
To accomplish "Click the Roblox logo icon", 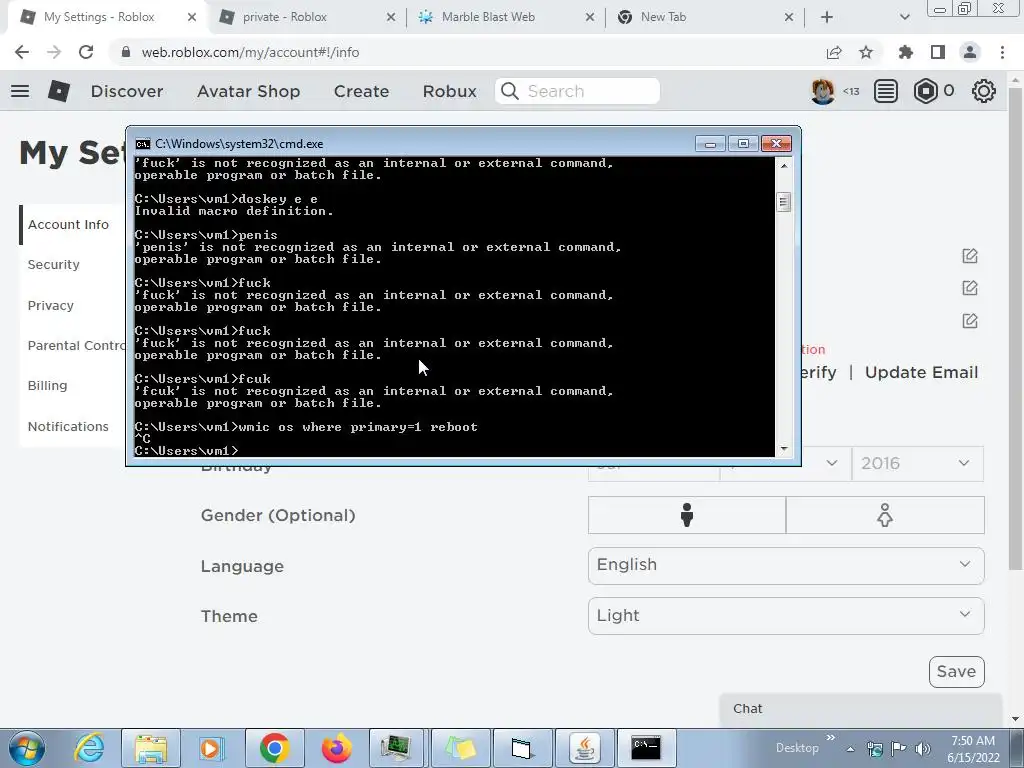I will tap(59, 91).
